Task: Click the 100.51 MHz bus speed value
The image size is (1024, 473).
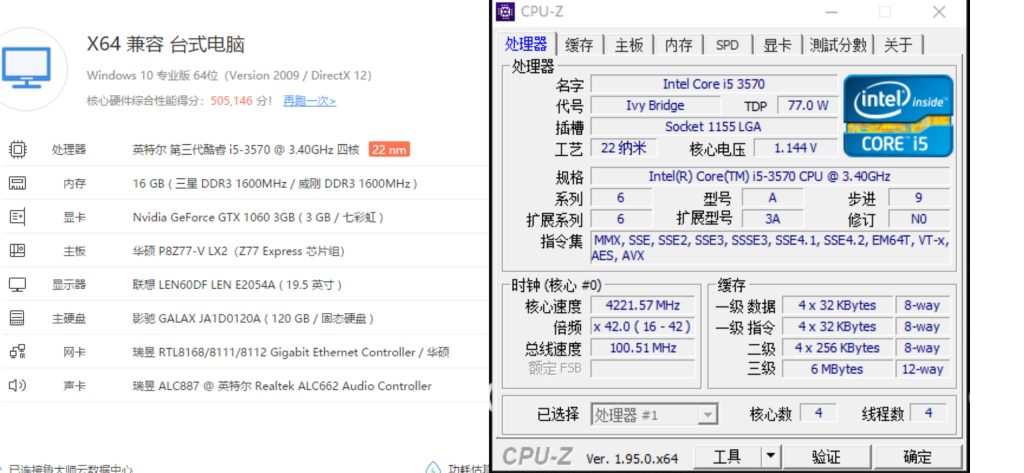Action: click(x=643, y=348)
